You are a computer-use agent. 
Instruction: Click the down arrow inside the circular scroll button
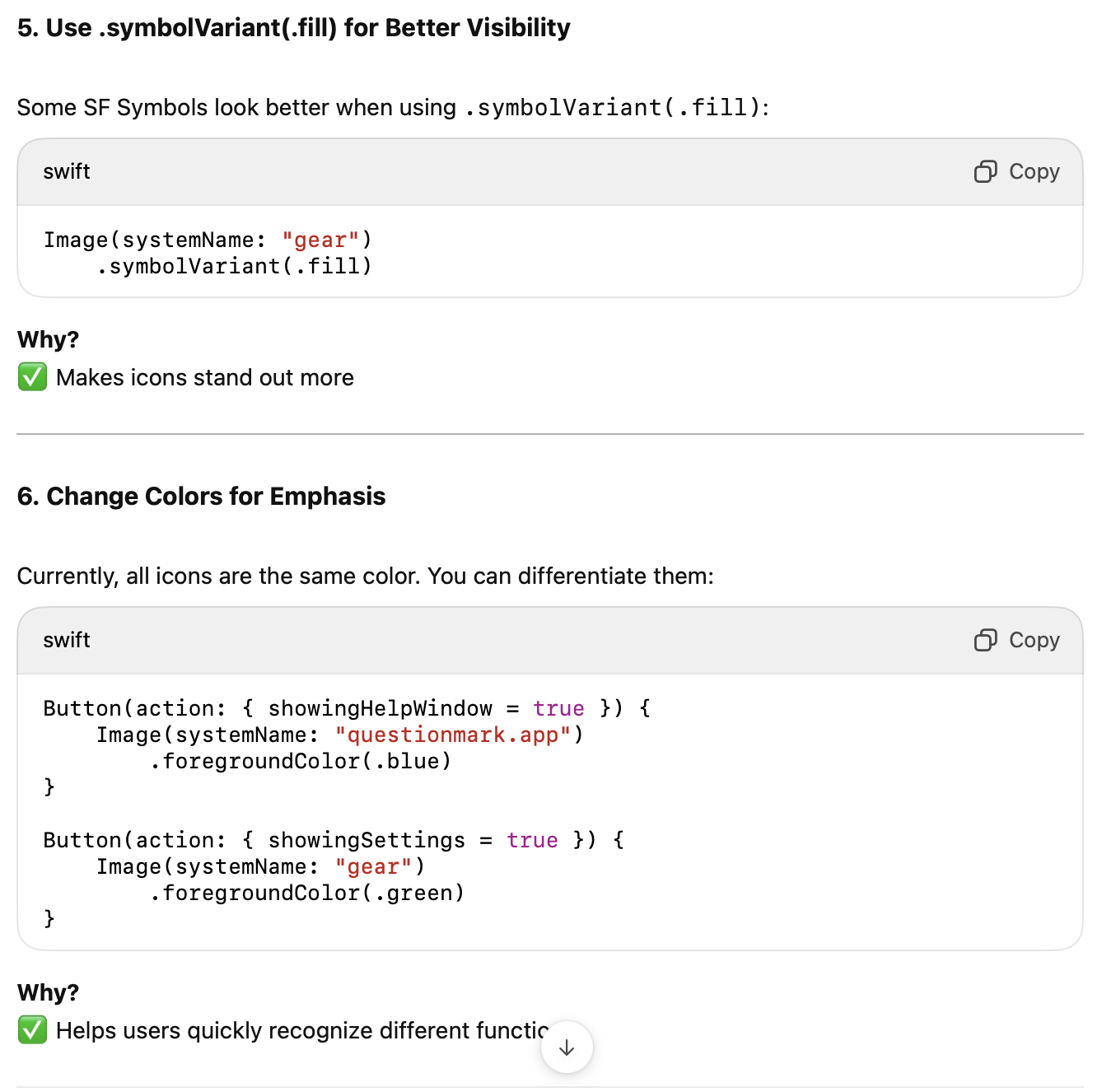click(x=566, y=1047)
